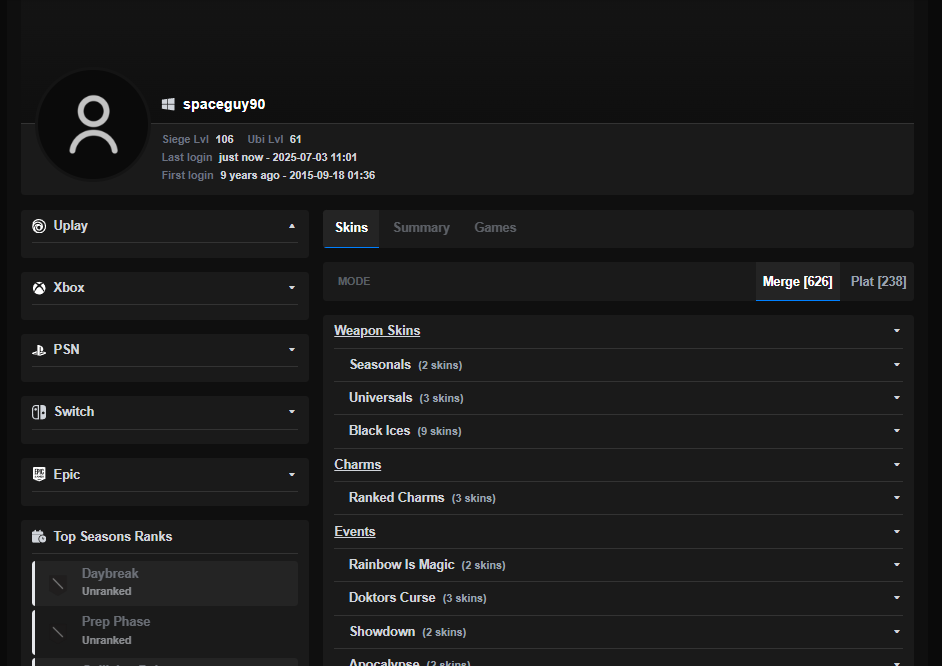Click the Ubi Lvl value 61
This screenshot has height=666, width=942.
coord(296,139)
